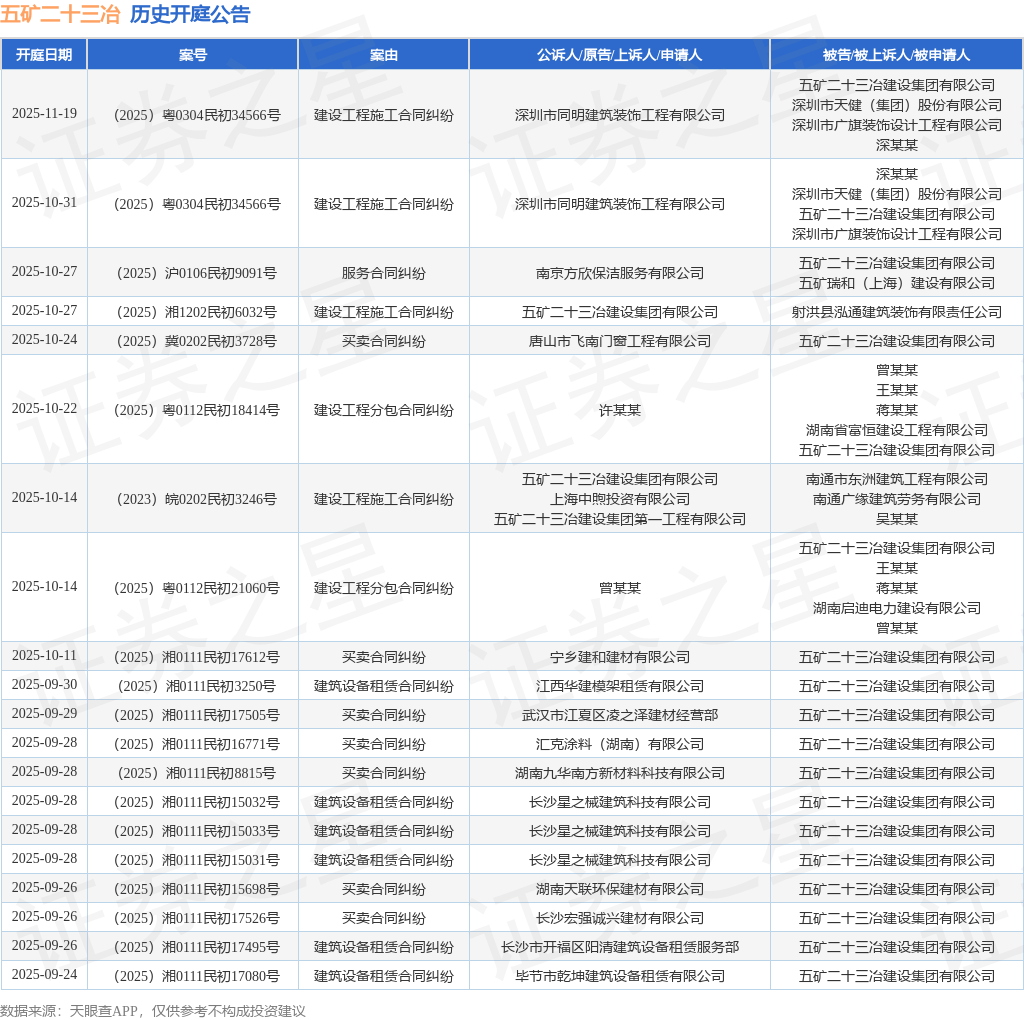This screenshot has width=1024, height=1020.
Task: Select case number (2025)湘0111民初15032号
Action: coord(197,802)
